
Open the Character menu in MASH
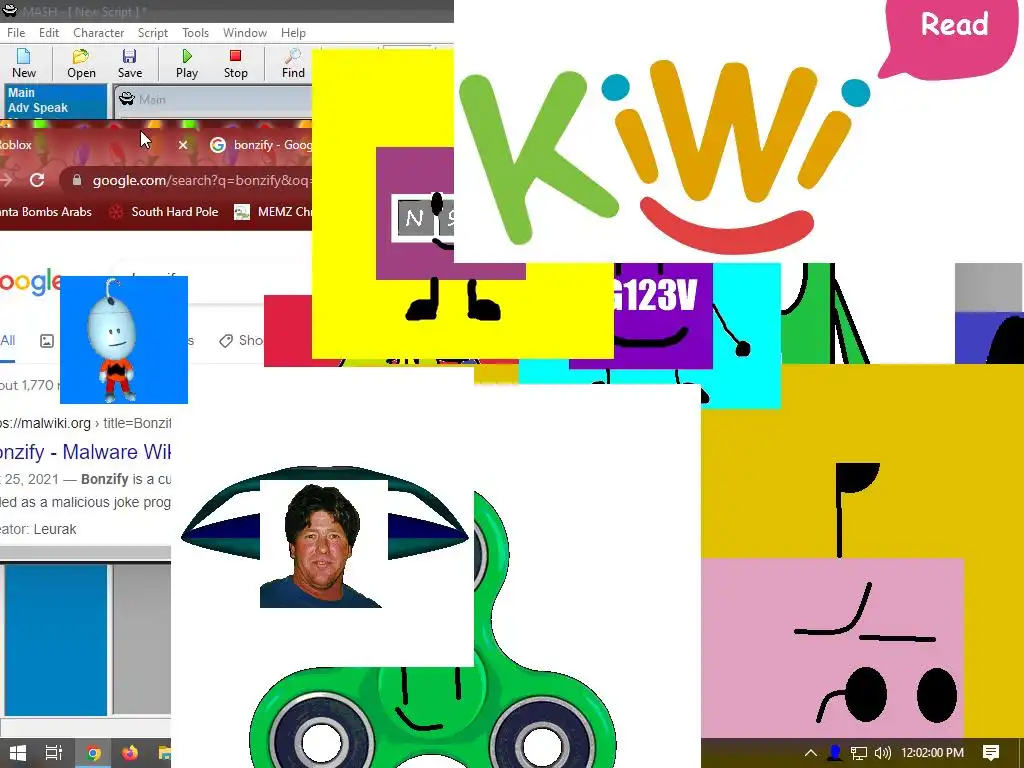(x=99, y=33)
